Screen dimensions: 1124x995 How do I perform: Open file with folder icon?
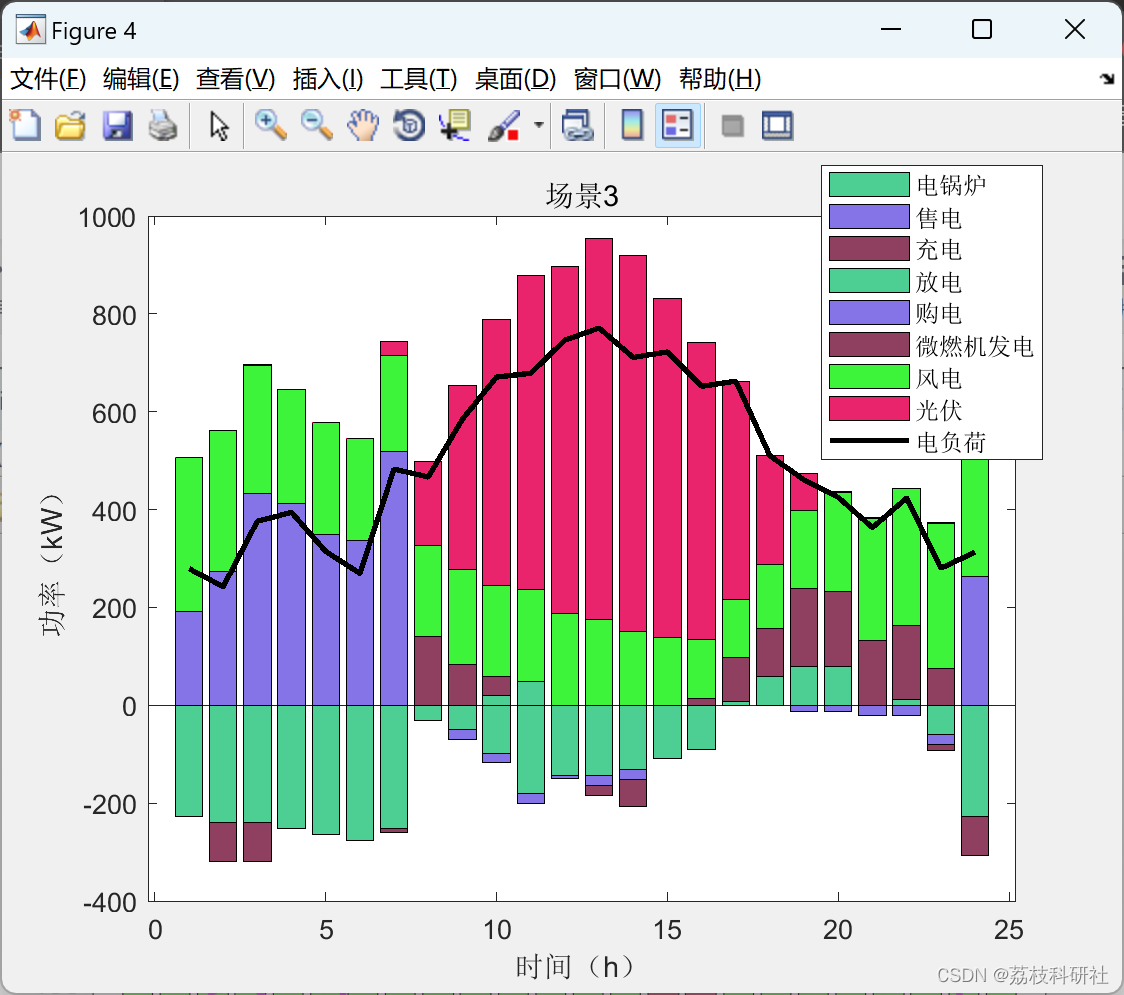(71, 125)
